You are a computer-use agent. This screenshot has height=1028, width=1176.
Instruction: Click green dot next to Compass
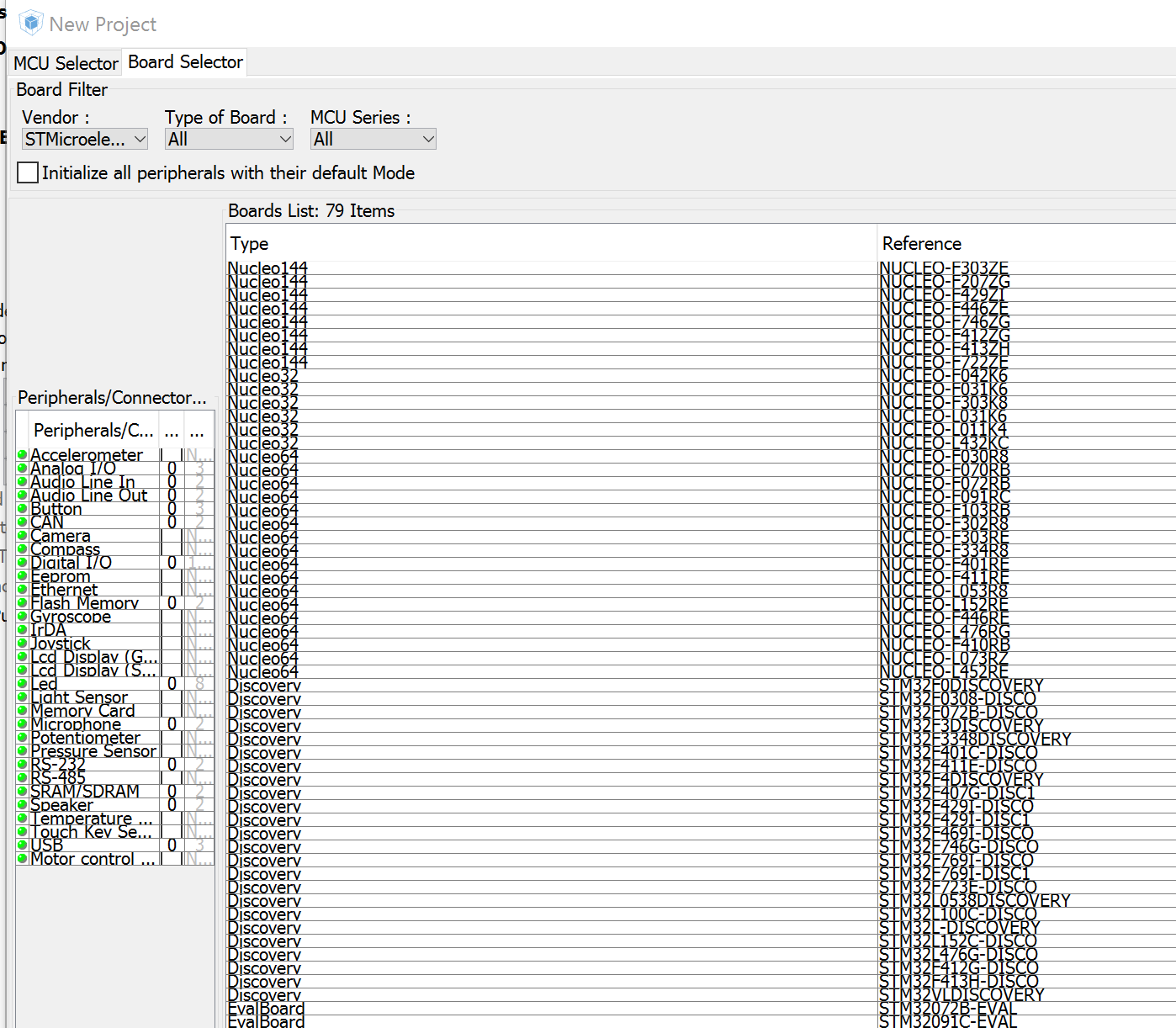(23, 549)
